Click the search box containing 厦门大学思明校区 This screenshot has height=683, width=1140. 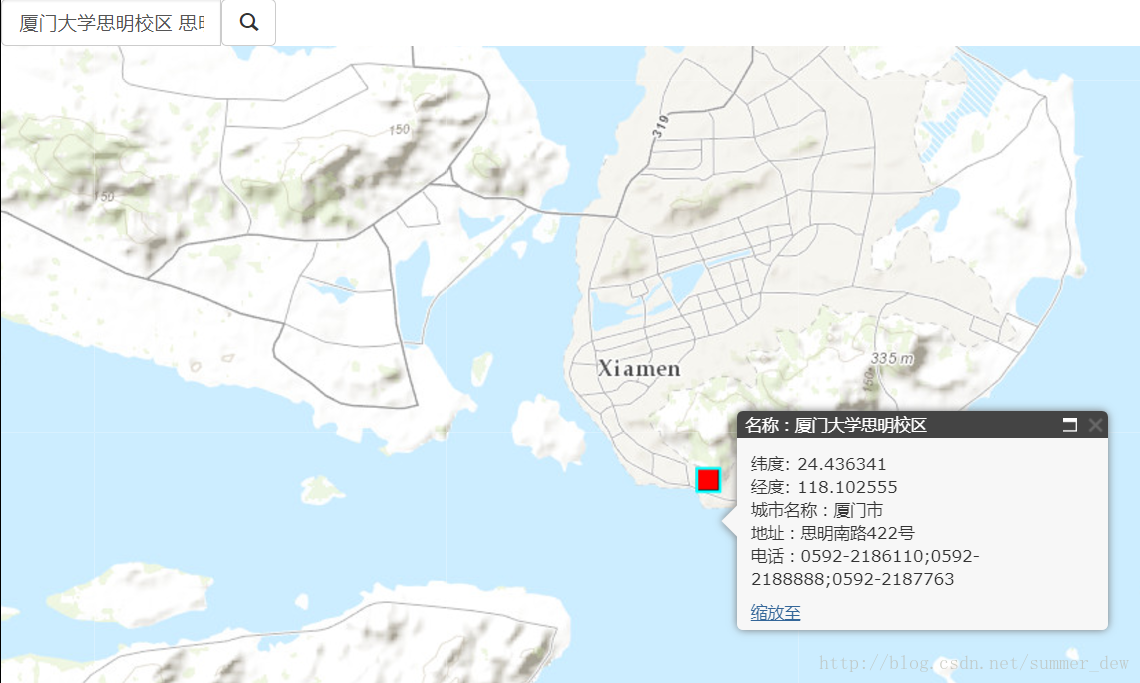(x=111, y=23)
